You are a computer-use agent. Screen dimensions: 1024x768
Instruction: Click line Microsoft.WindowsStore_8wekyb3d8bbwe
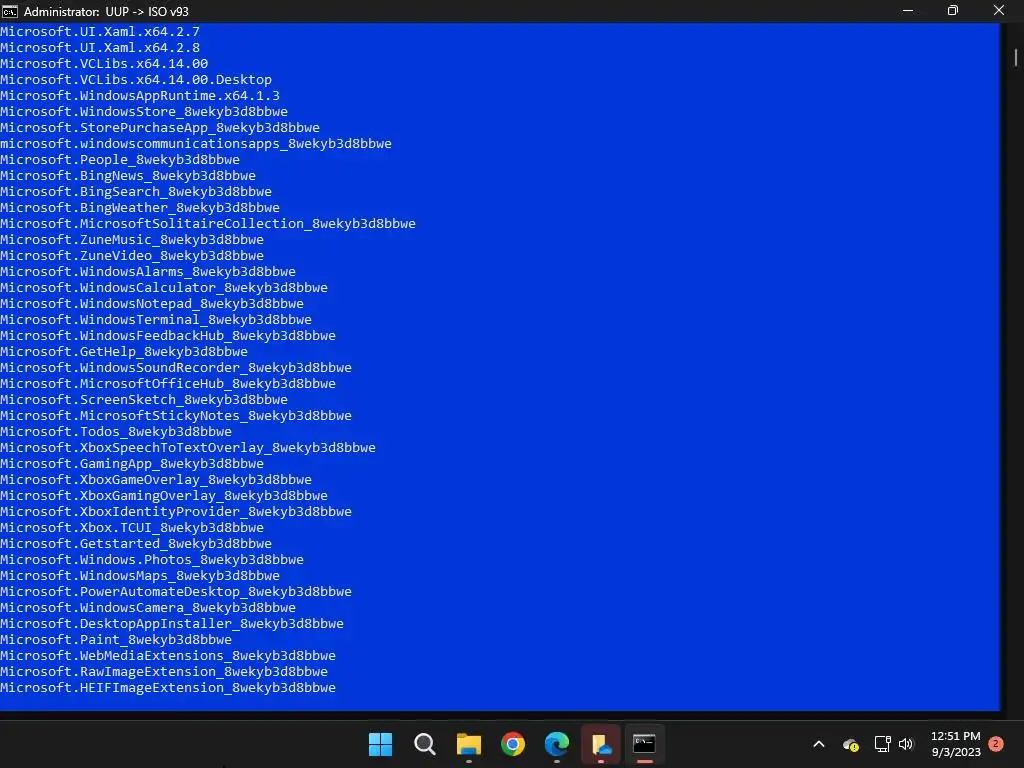tap(144, 112)
